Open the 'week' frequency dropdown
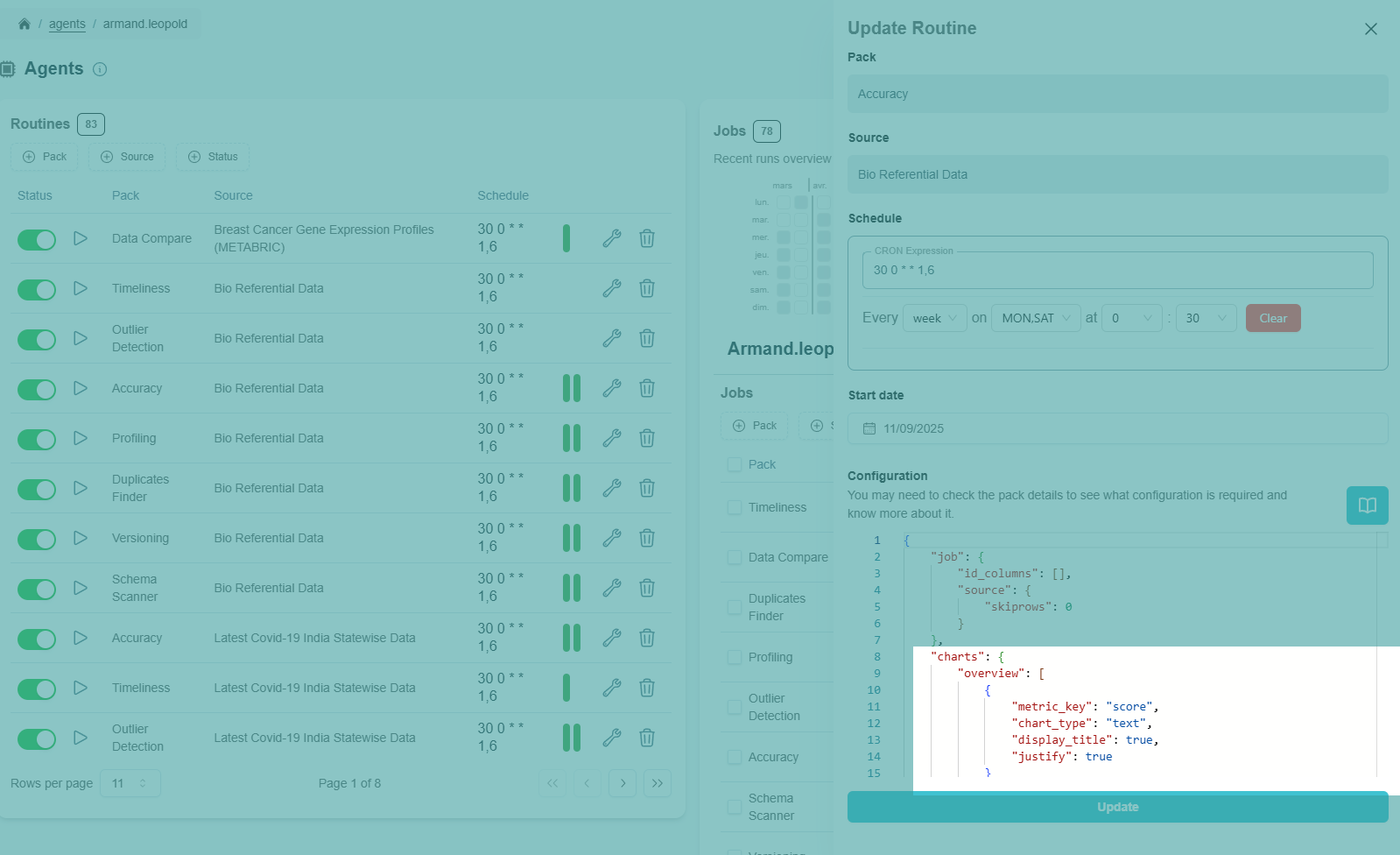The image size is (1400, 855). pyautogui.click(x=934, y=318)
